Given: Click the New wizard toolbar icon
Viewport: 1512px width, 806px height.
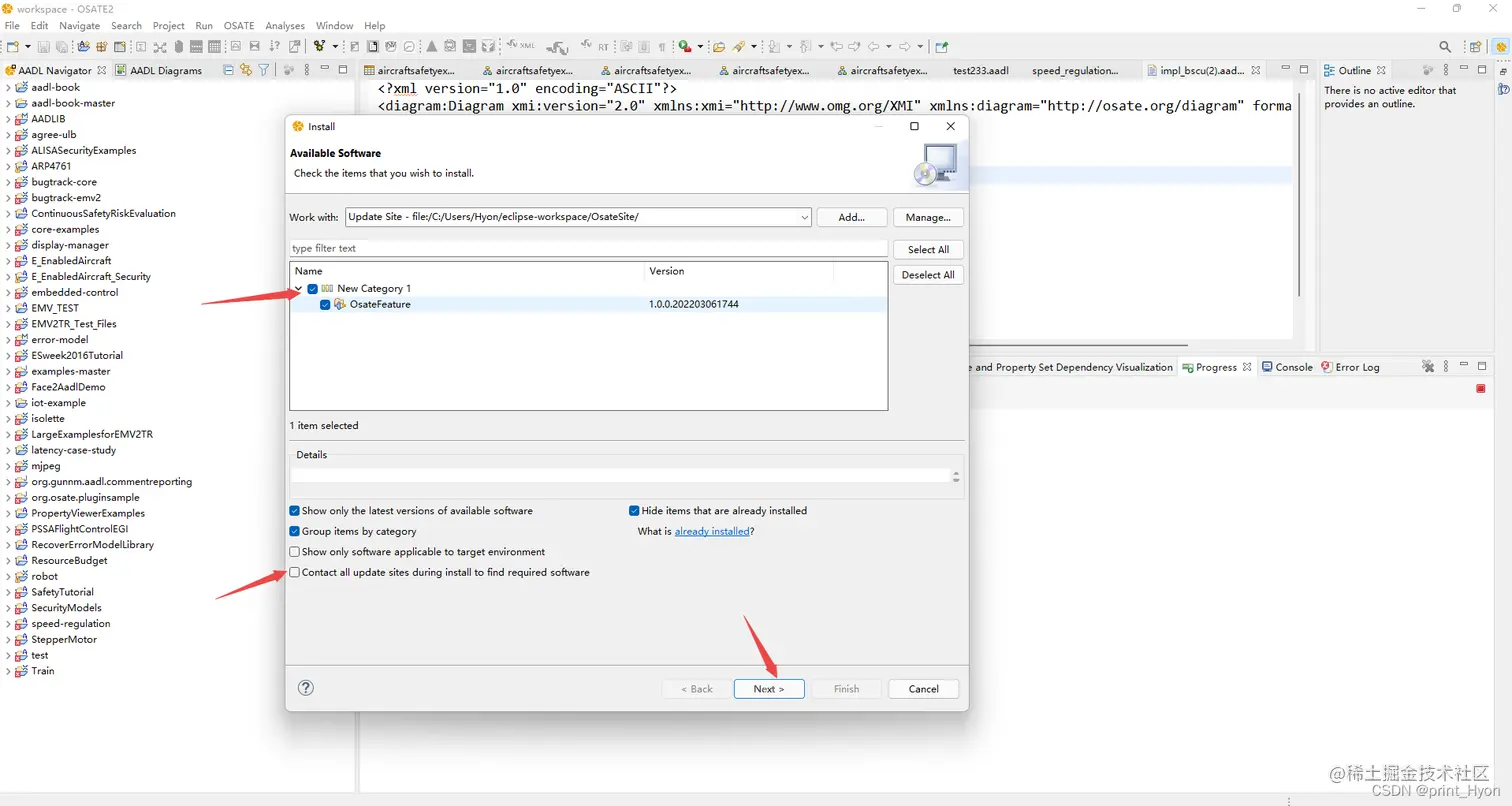Looking at the screenshot, I should coord(13,46).
